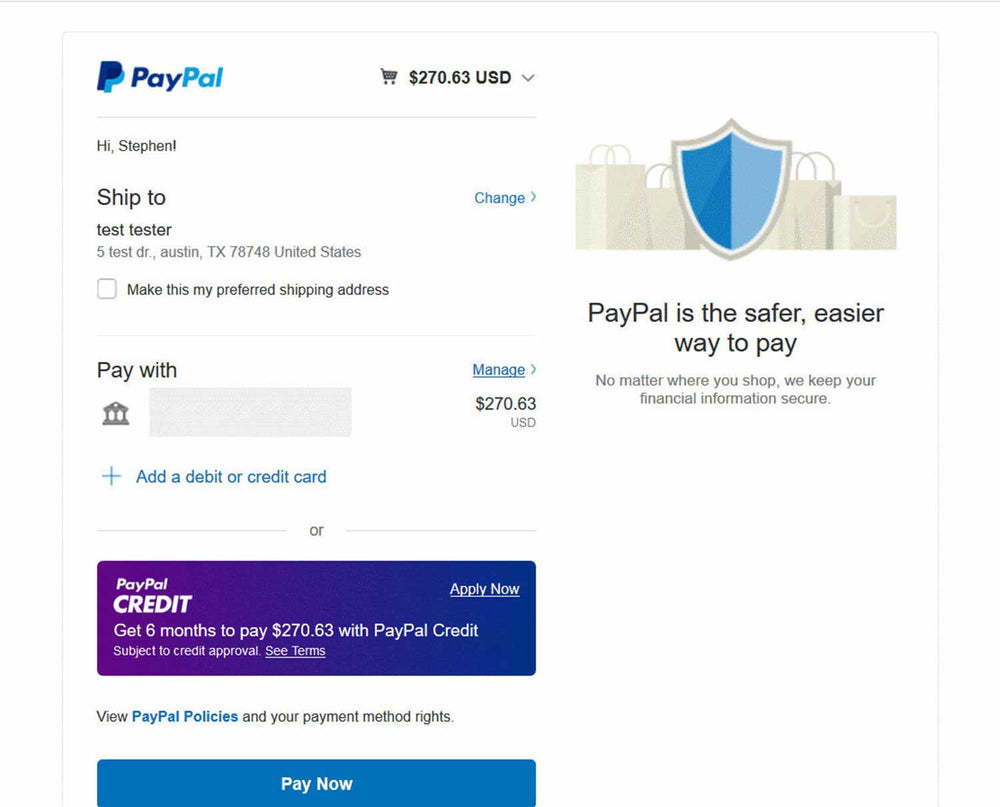1000x807 pixels.
Task: Click Apply Now for PayPal Credit
Action: 485,589
